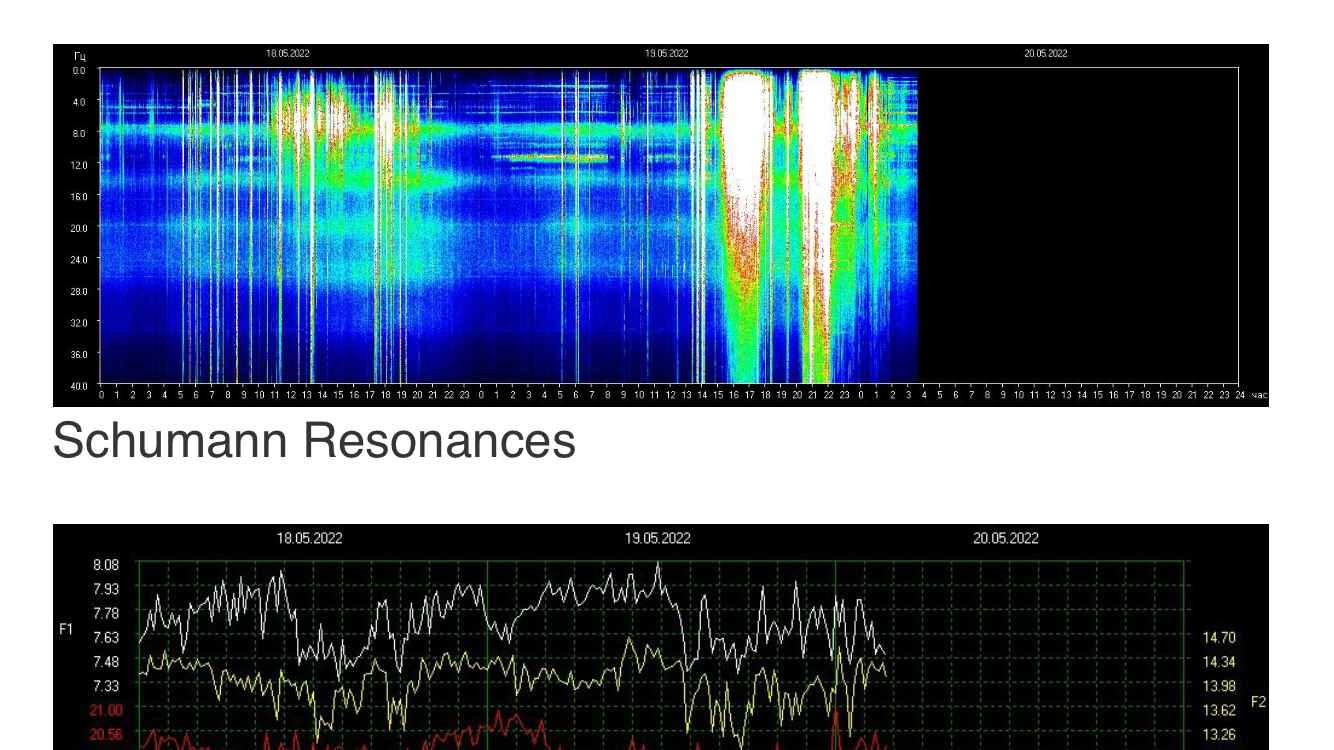Click the час hour unit label

pyautogui.click(x=1259, y=396)
